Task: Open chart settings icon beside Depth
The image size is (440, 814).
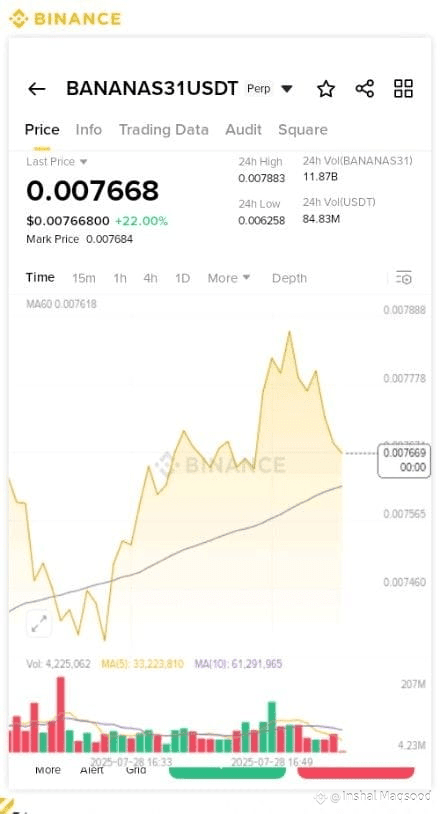Action: tap(404, 278)
